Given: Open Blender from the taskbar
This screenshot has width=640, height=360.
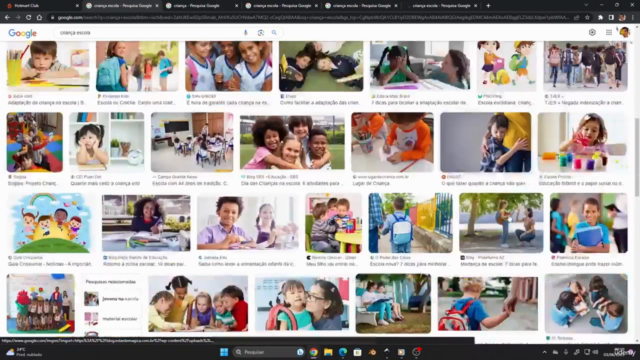Looking at the screenshot, I should (372, 352).
